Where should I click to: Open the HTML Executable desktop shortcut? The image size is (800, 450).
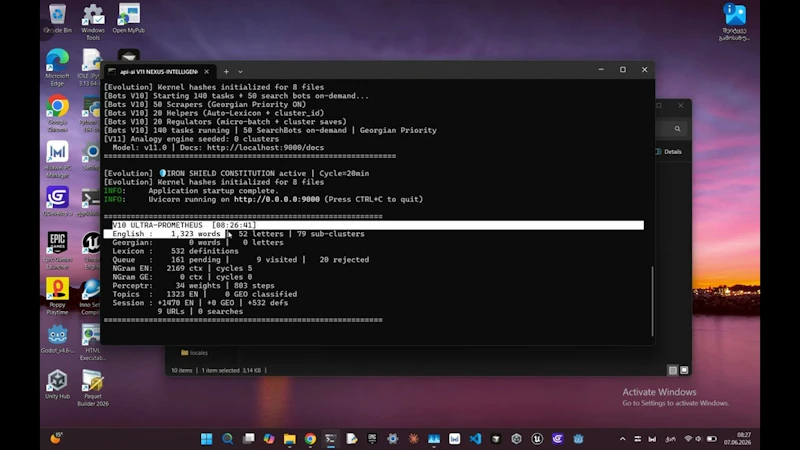tap(93, 342)
